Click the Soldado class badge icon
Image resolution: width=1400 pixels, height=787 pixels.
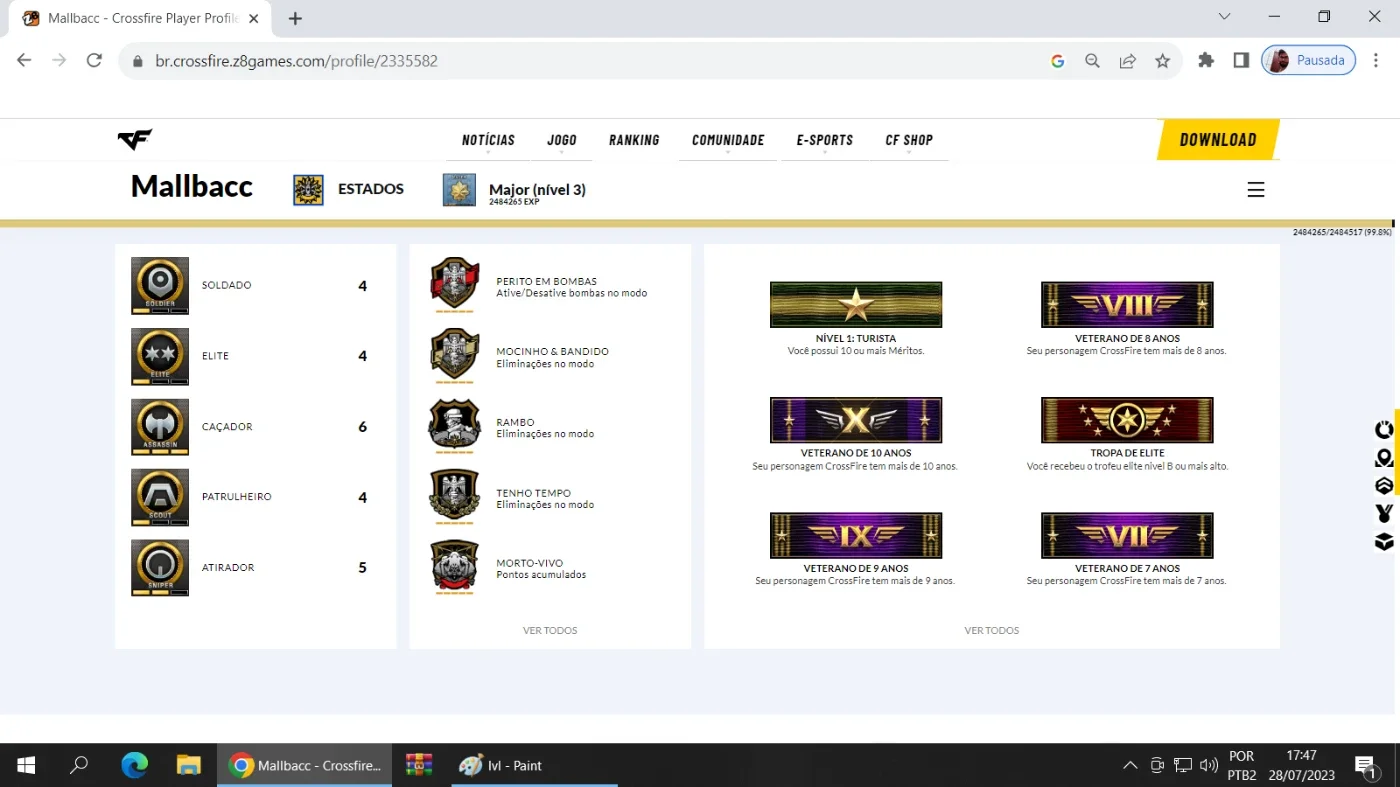pos(160,286)
